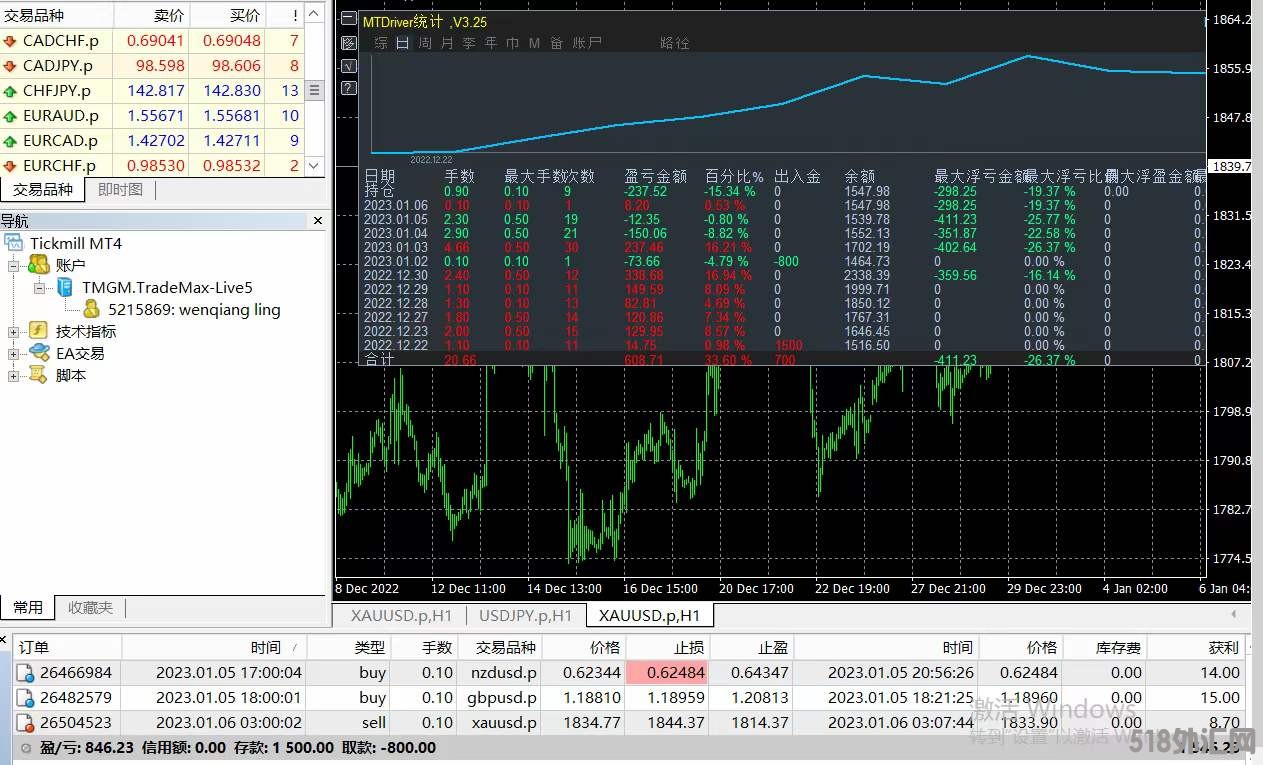Collapse the MTDriver panel with the minus icon
The height and width of the screenshot is (765, 1263).
348,20
